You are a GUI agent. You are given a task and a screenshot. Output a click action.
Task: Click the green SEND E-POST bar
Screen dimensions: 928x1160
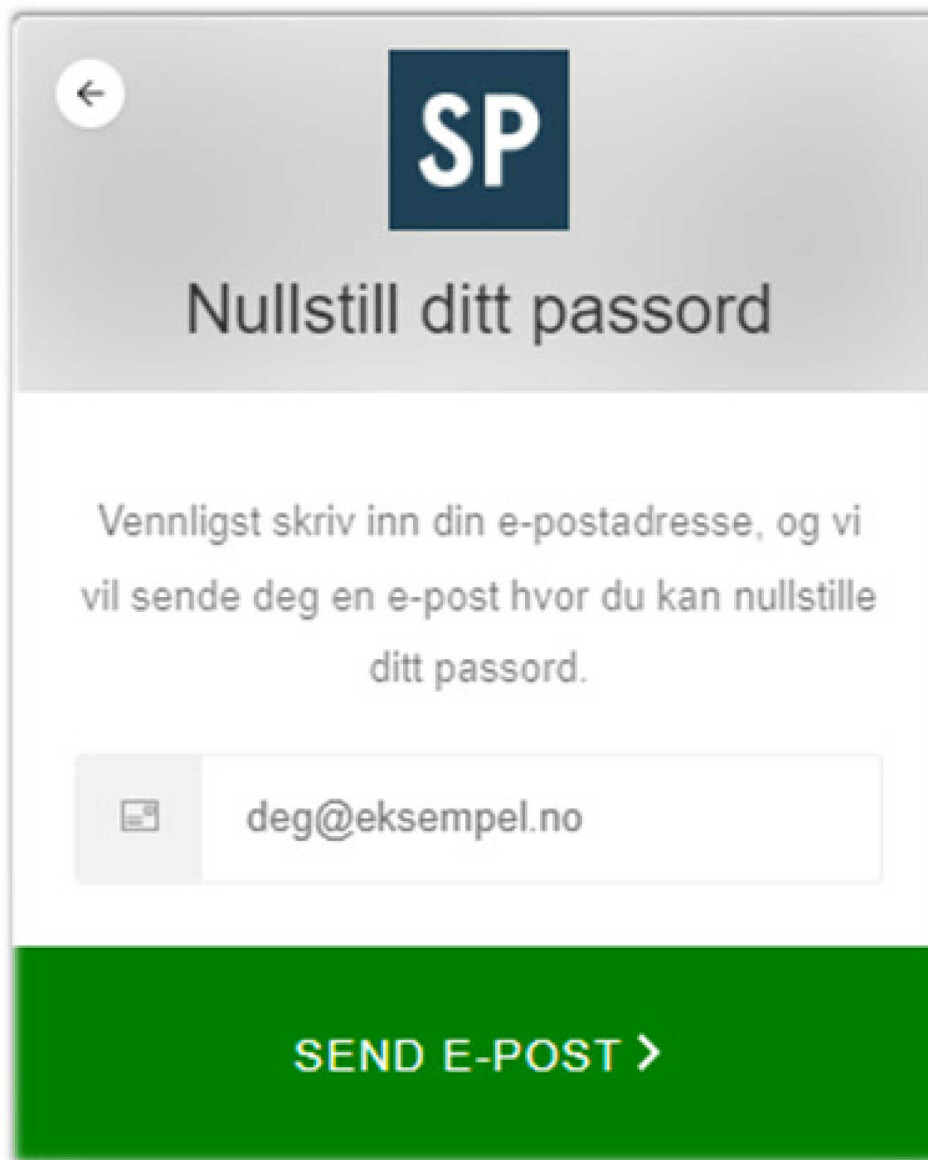[x=470, y=1052]
